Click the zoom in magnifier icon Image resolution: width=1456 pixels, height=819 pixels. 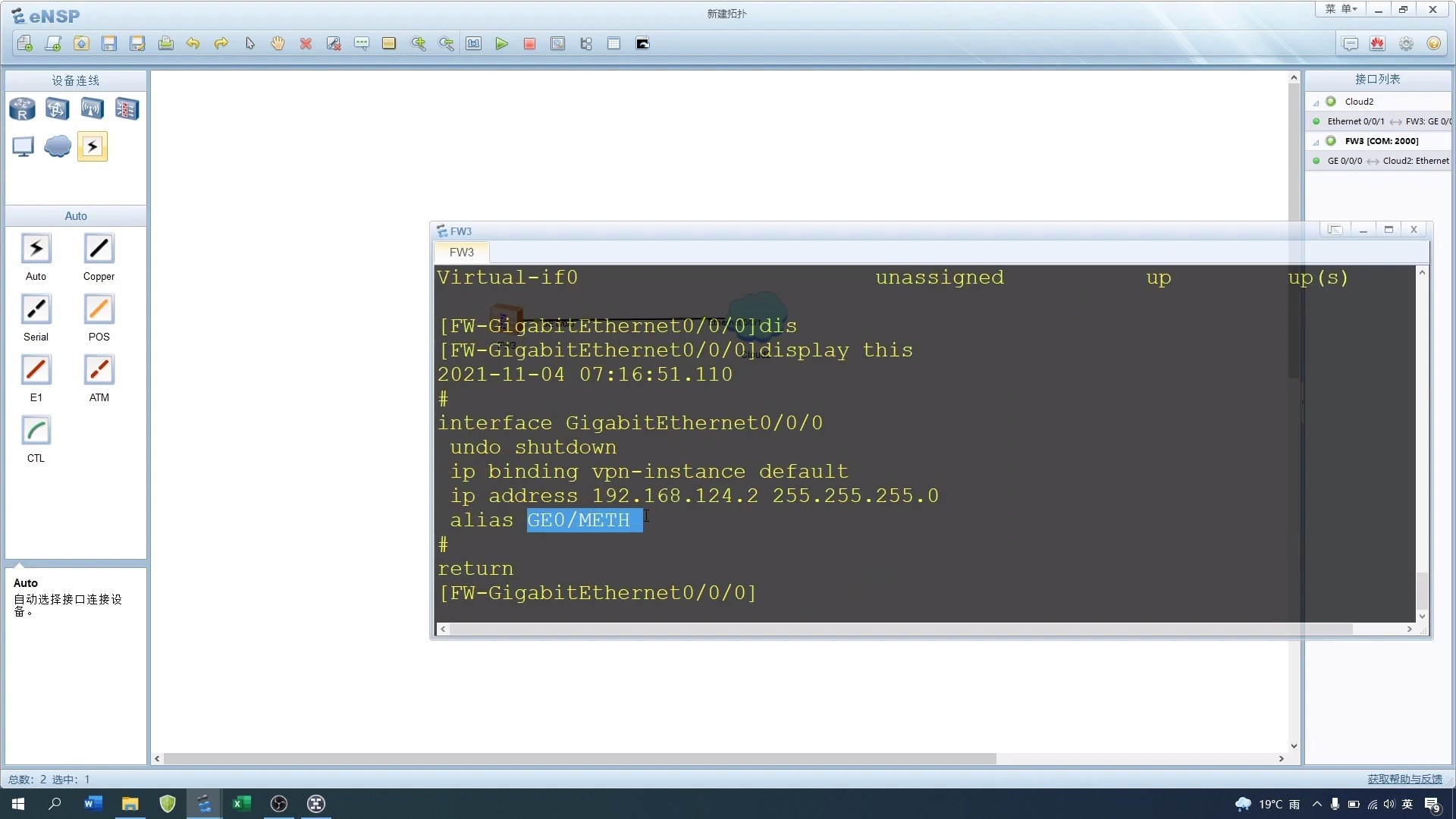pyautogui.click(x=418, y=44)
